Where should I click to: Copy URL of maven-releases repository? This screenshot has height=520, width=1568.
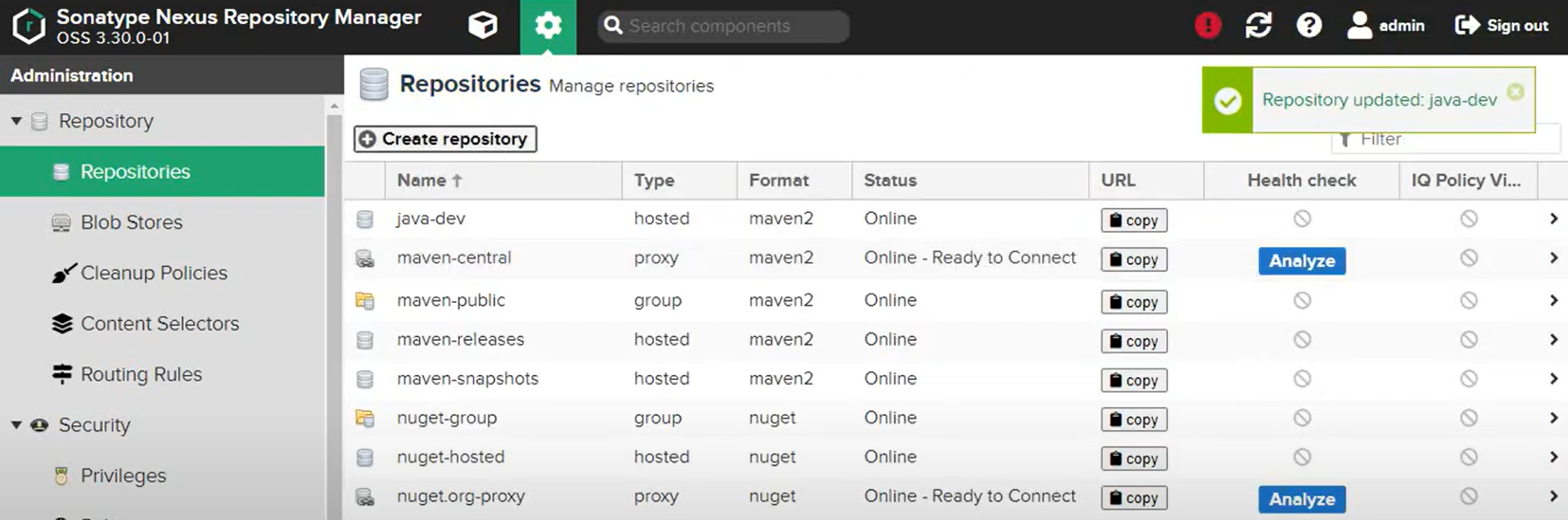click(x=1133, y=341)
